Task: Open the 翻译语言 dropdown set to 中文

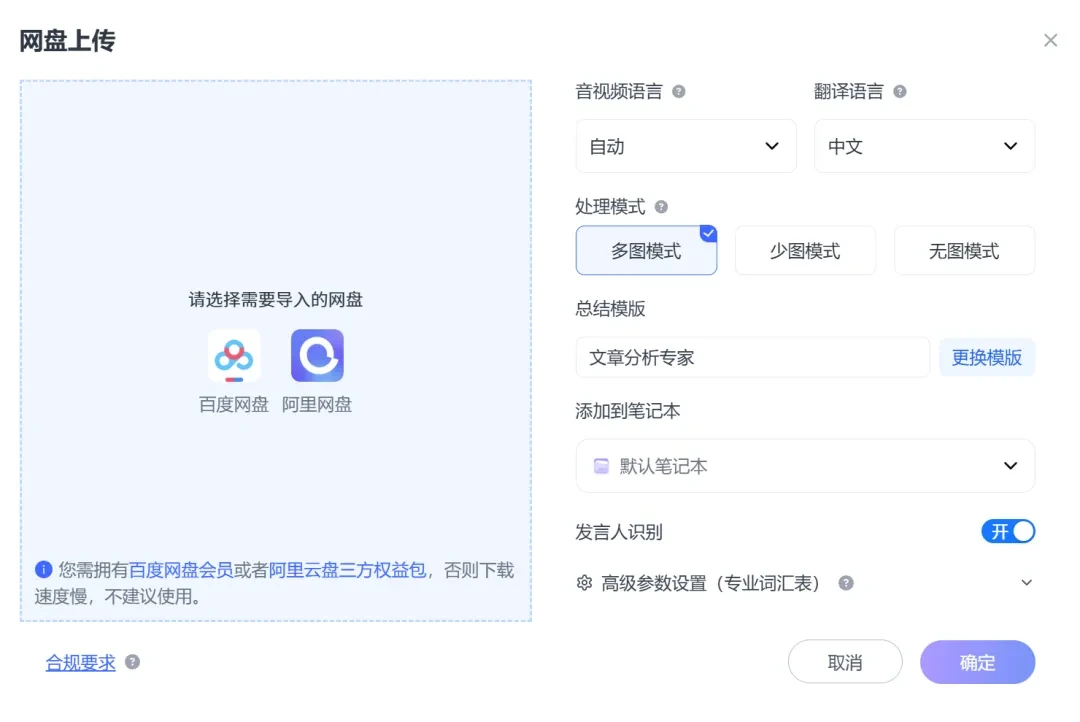Action: [924, 146]
